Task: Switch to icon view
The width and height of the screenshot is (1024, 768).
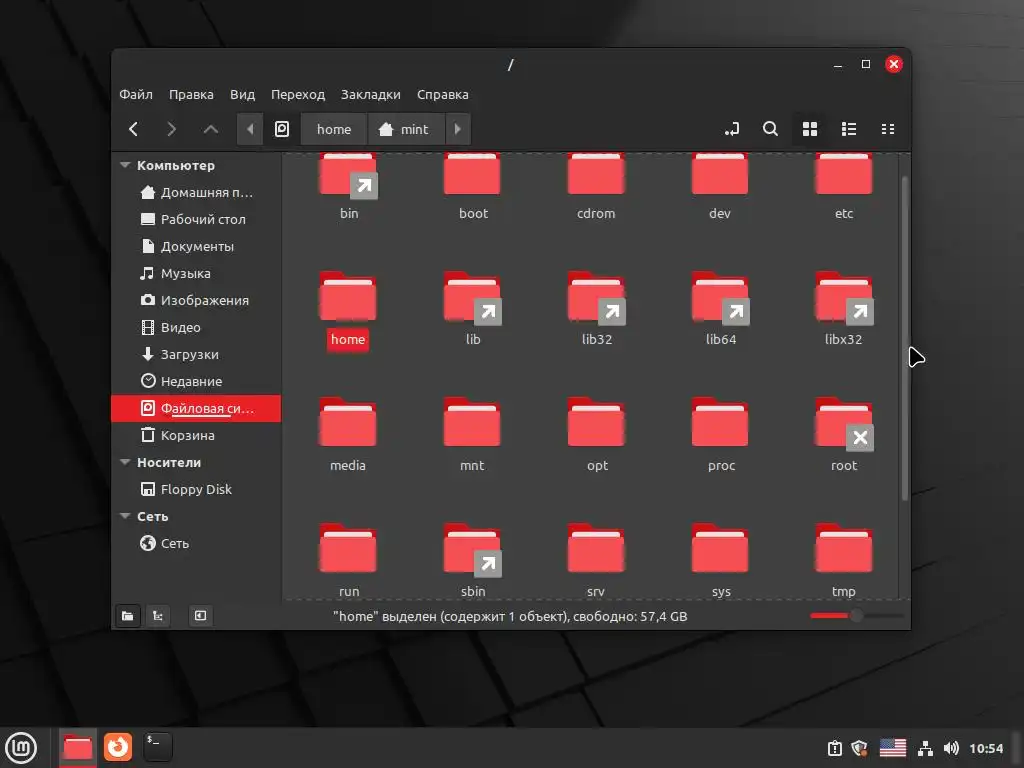Action: pos(810,129)
